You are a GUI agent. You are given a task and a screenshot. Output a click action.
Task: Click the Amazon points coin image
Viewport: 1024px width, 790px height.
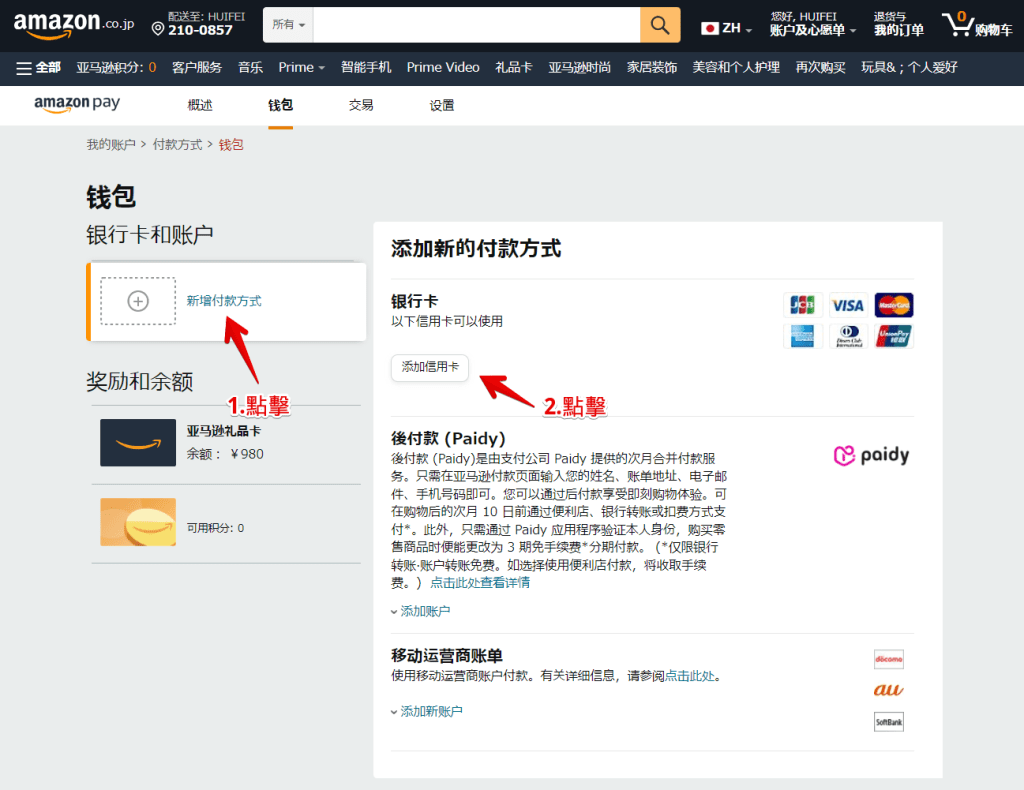click(x=138, y=522)
